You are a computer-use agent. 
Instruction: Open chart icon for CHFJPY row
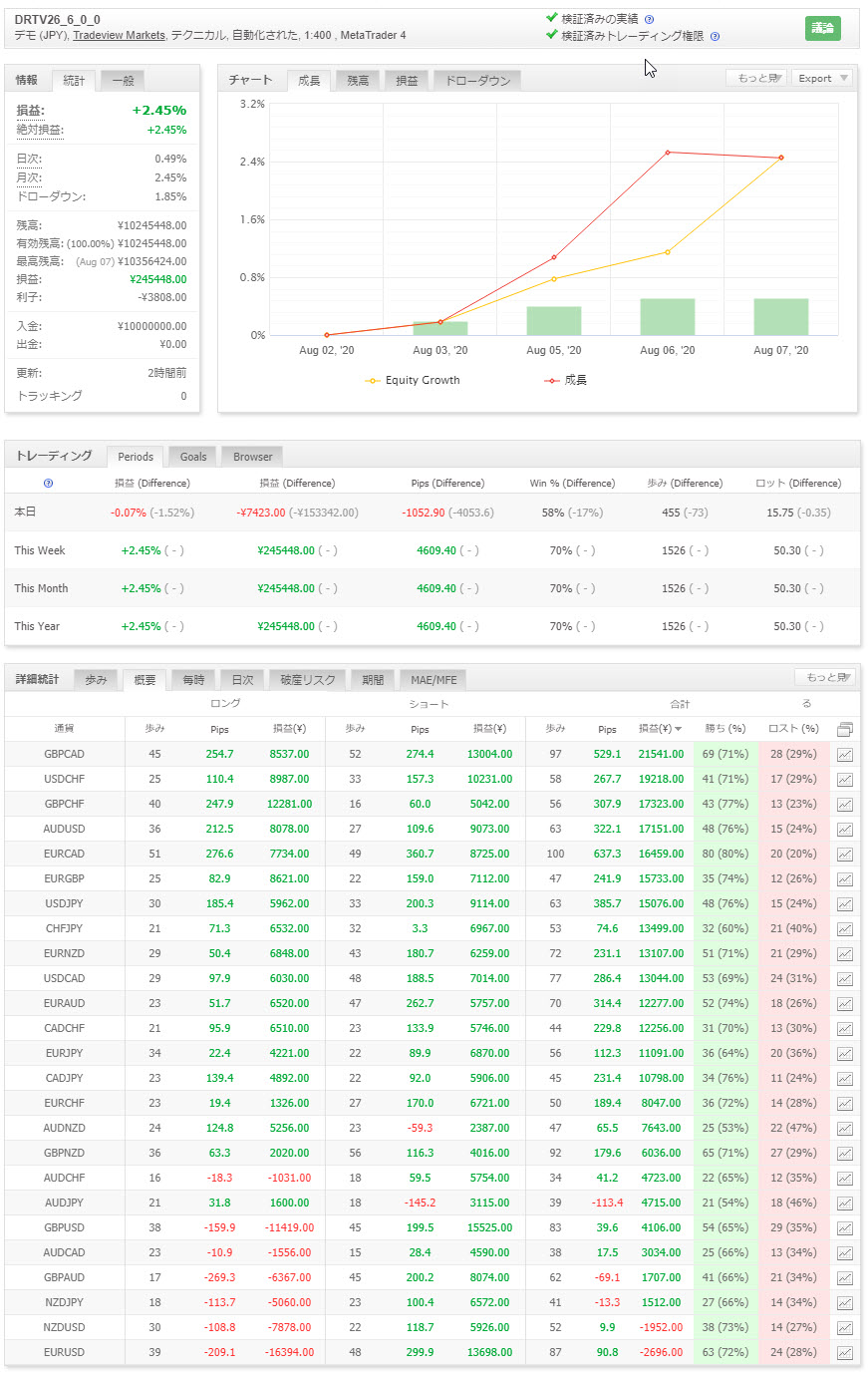[845, 929]
